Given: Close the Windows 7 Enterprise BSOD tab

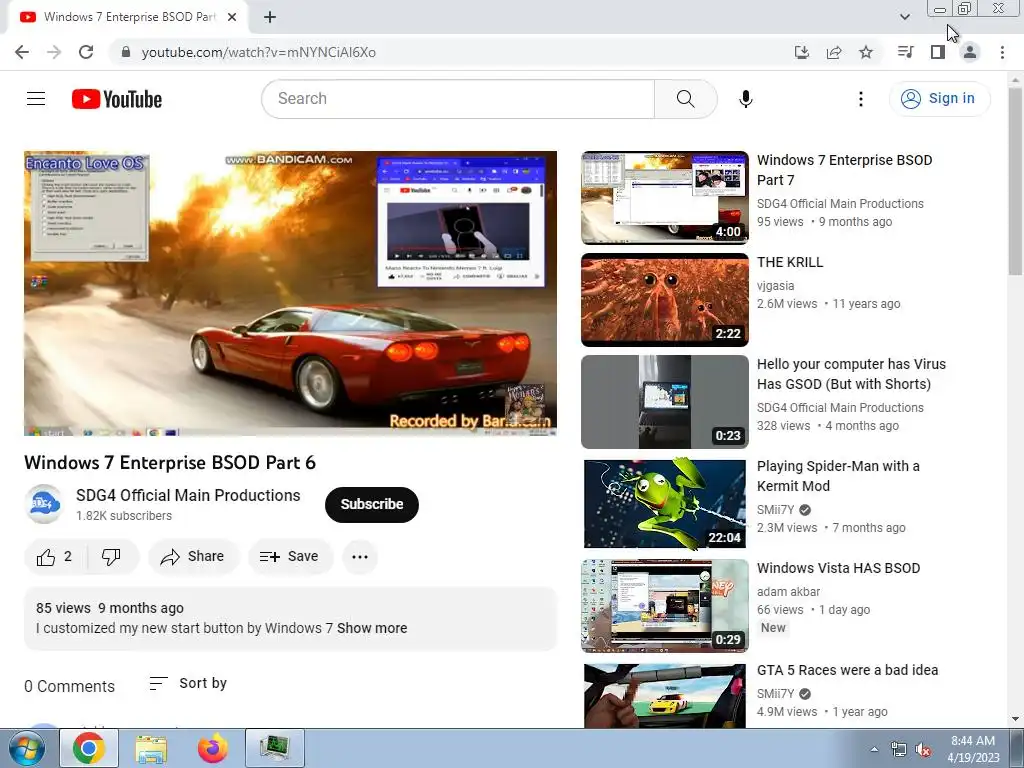Looking at the screenshot, I should point(232,17).
